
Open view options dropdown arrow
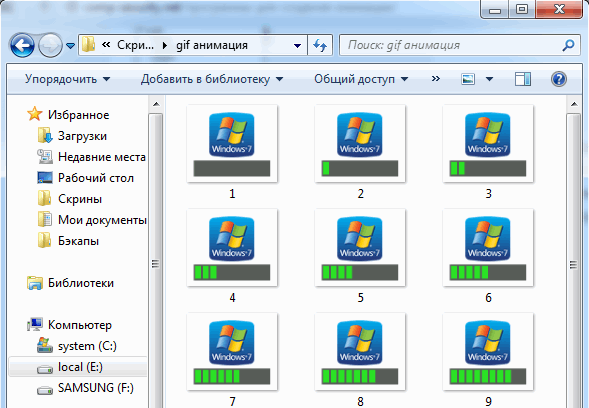(x=489, y=79)
